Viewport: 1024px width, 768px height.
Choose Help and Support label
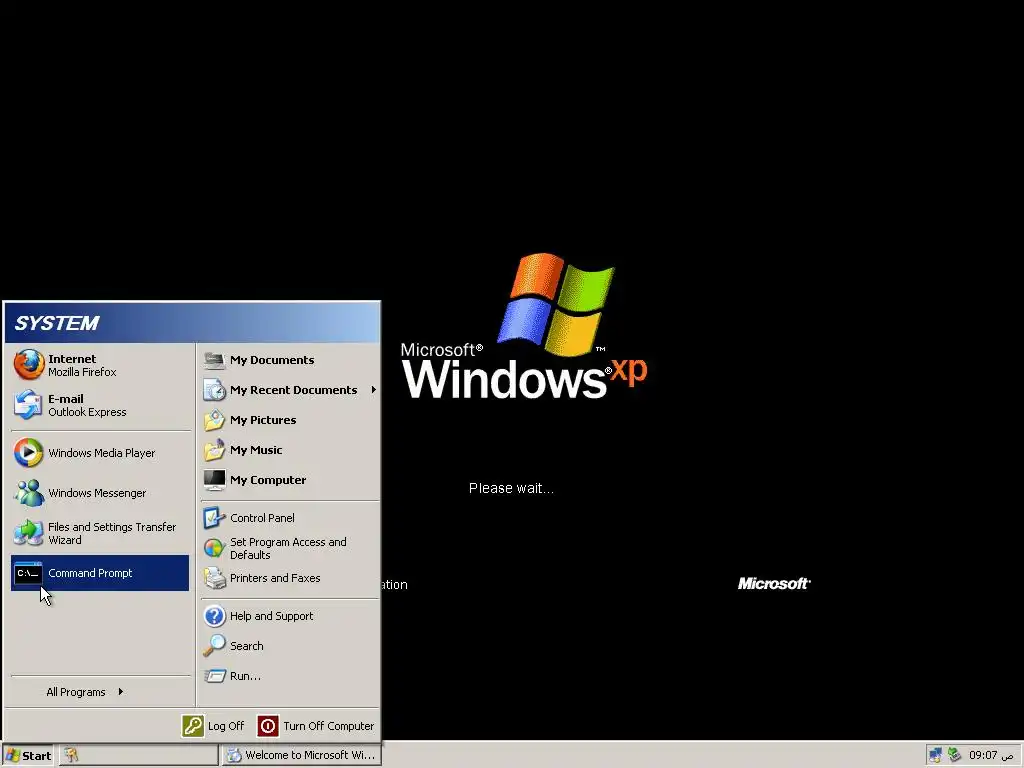(x=272, y=616)
